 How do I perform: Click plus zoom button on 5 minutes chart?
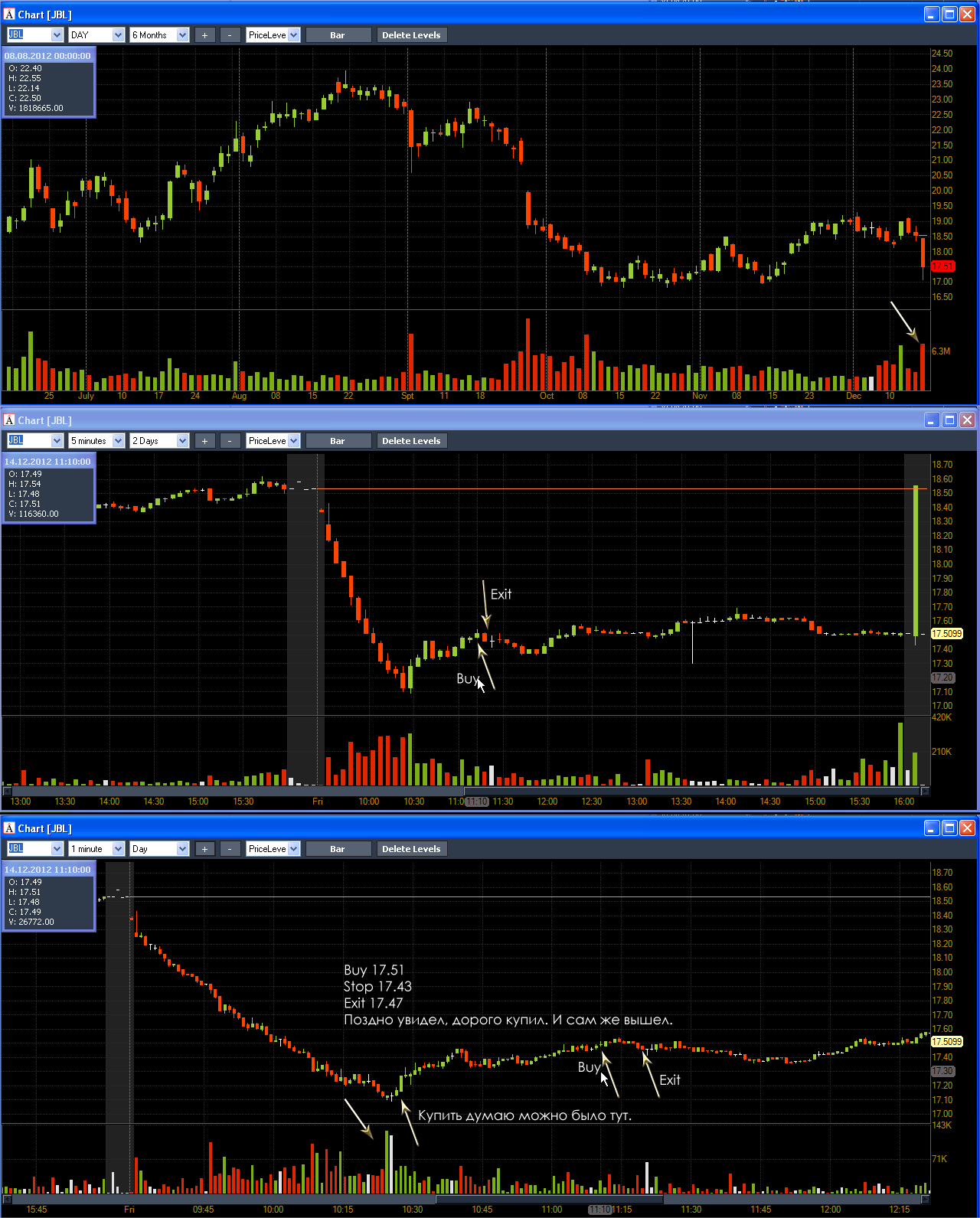(x=204, y=441)
